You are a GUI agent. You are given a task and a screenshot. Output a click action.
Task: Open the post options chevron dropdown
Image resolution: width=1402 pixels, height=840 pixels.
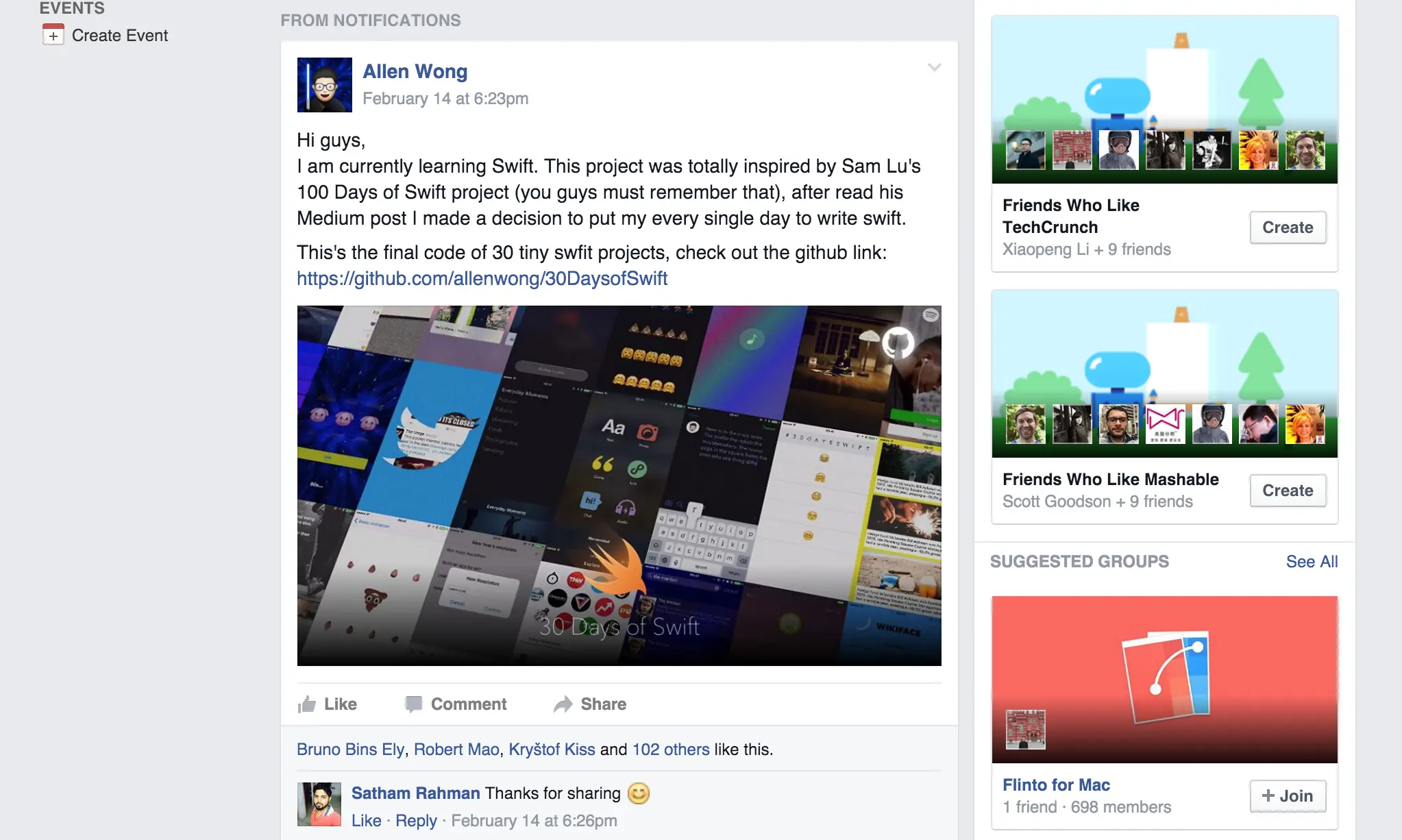click(x=934, y=67)
